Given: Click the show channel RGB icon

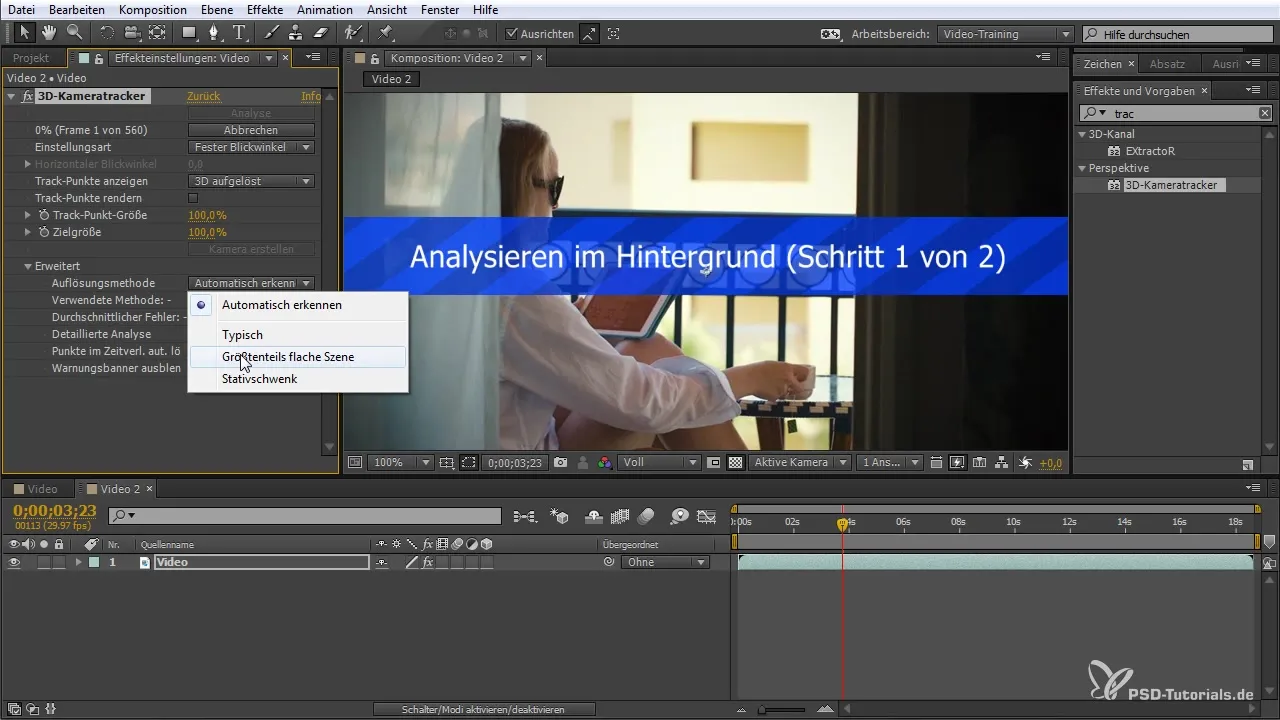Looking at the screenshot, I should point(604,463).
